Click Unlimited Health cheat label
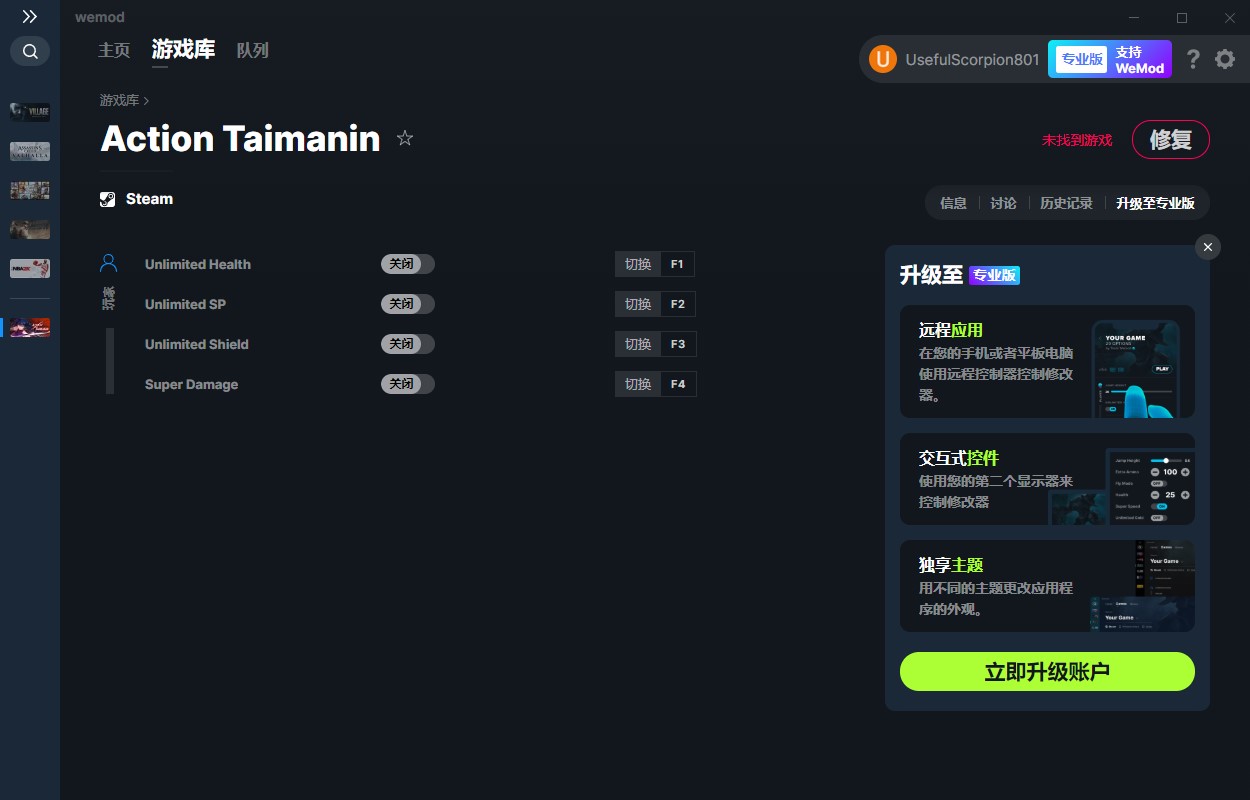This screenshot has height=800, width=1250. [x=198, y=264]
